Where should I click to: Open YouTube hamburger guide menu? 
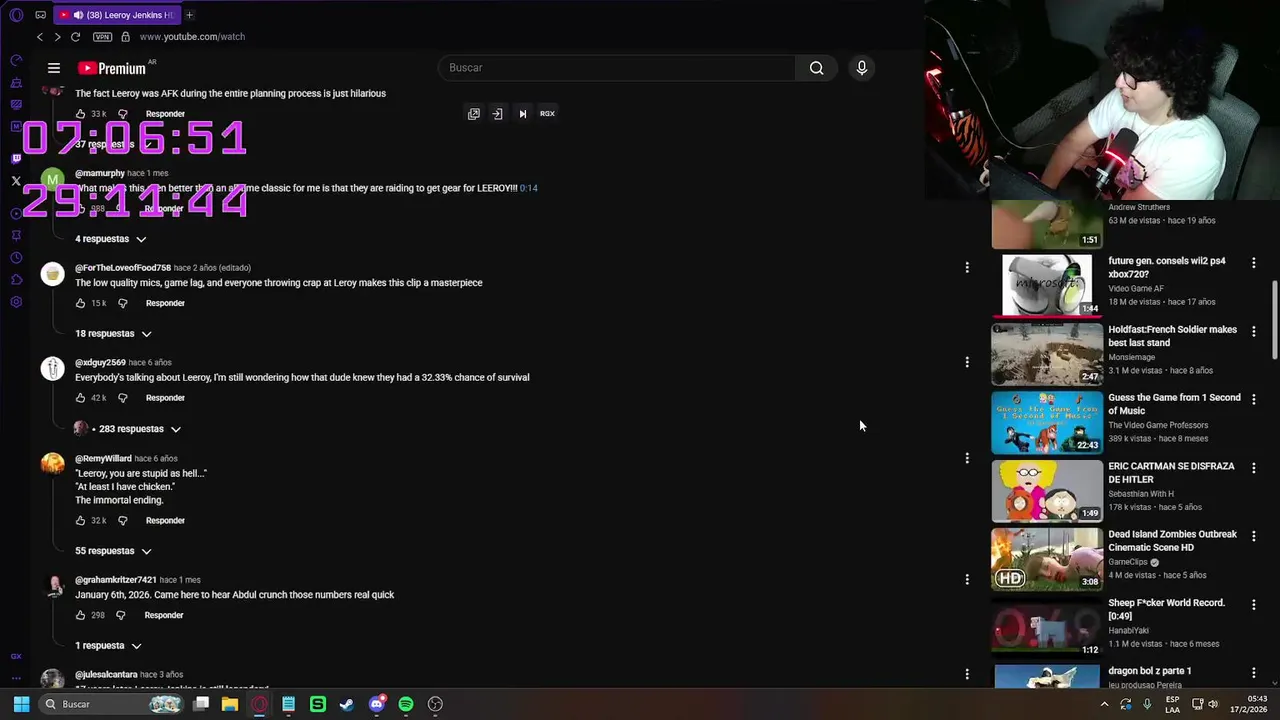pyautogui.click(x=54, y=68)
